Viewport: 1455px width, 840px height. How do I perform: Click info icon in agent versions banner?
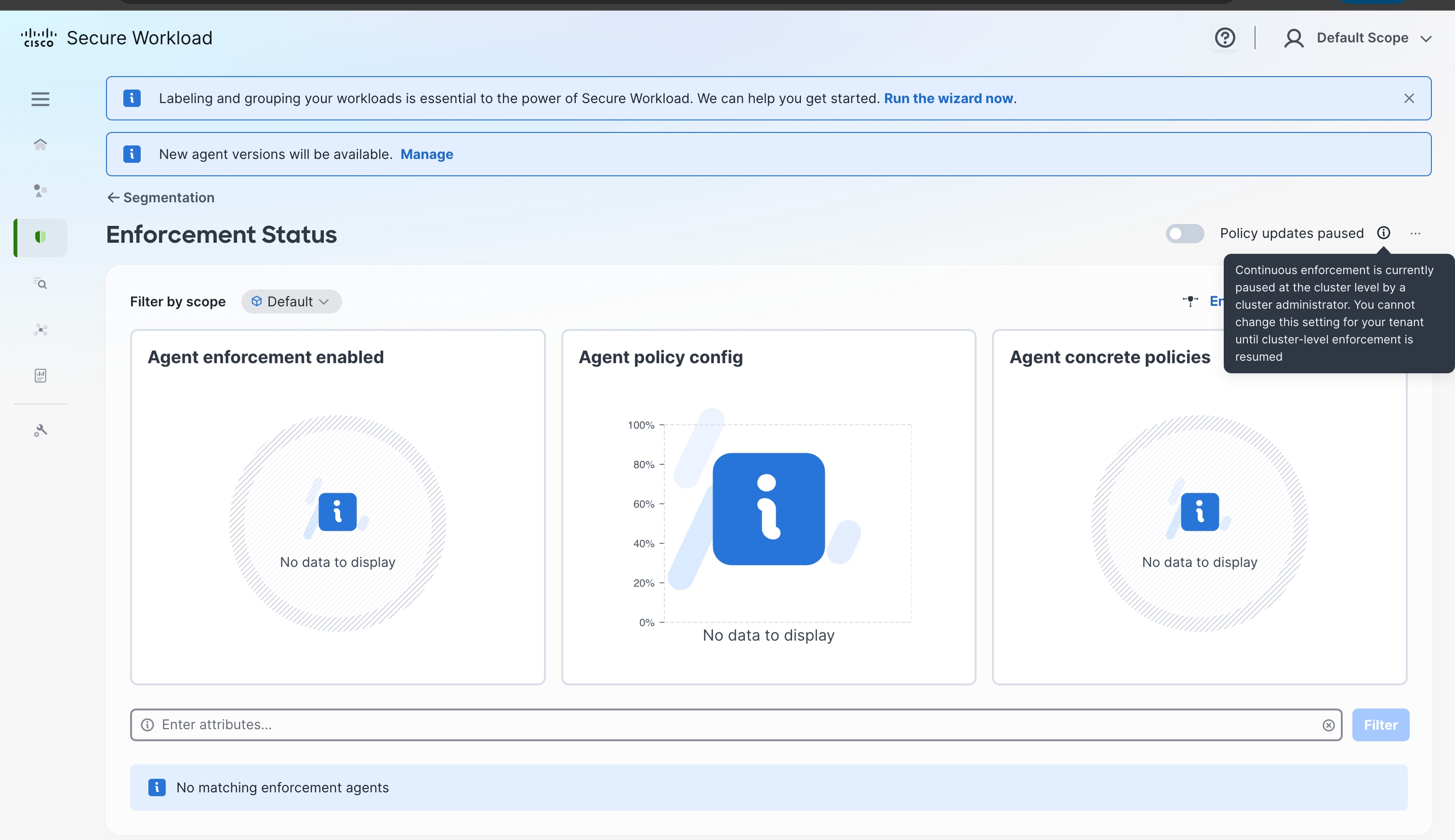132,154
